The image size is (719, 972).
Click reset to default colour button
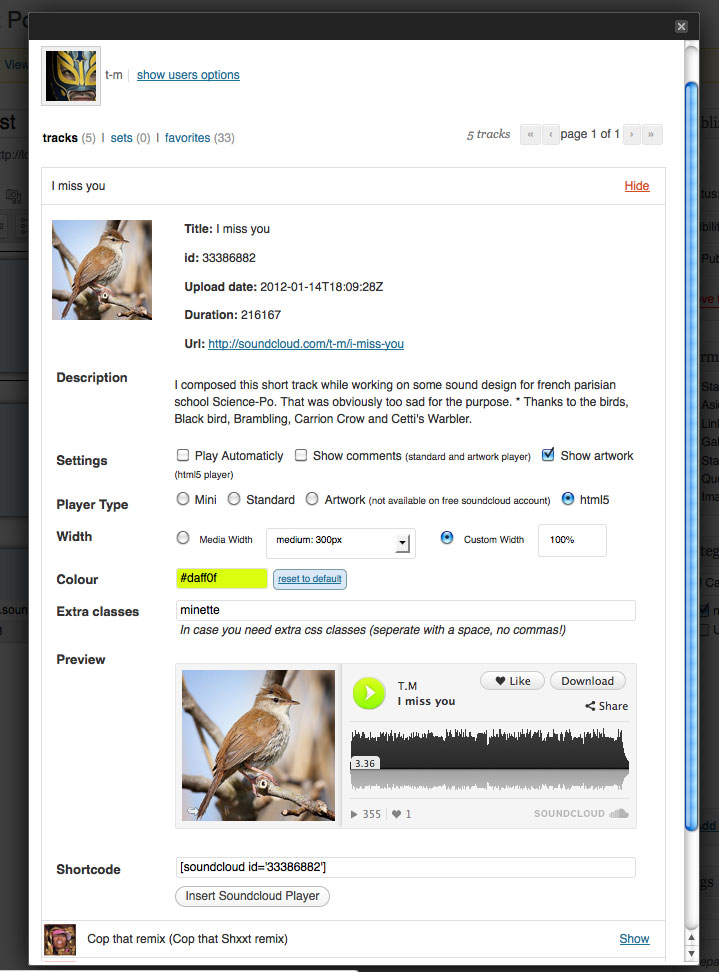(309, 579)
